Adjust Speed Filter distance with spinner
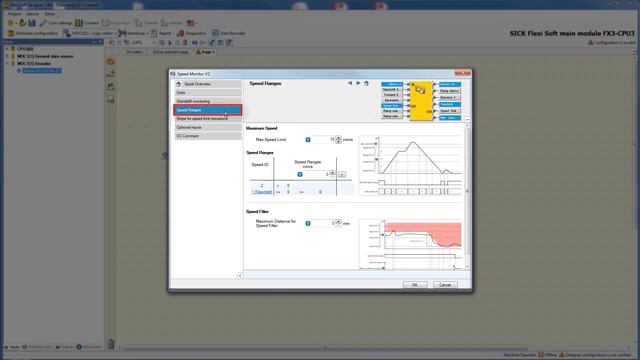Screen dimensions: 640x360 click(x=338, y=223)
